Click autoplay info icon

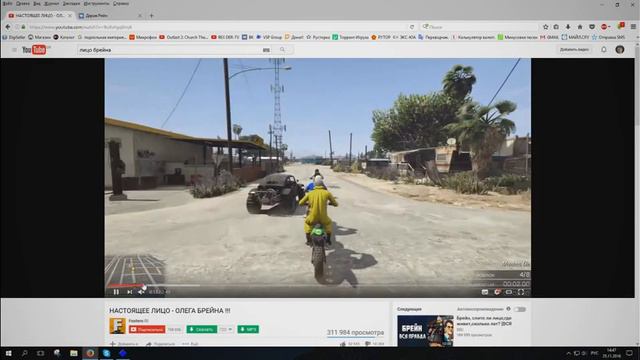509,309
